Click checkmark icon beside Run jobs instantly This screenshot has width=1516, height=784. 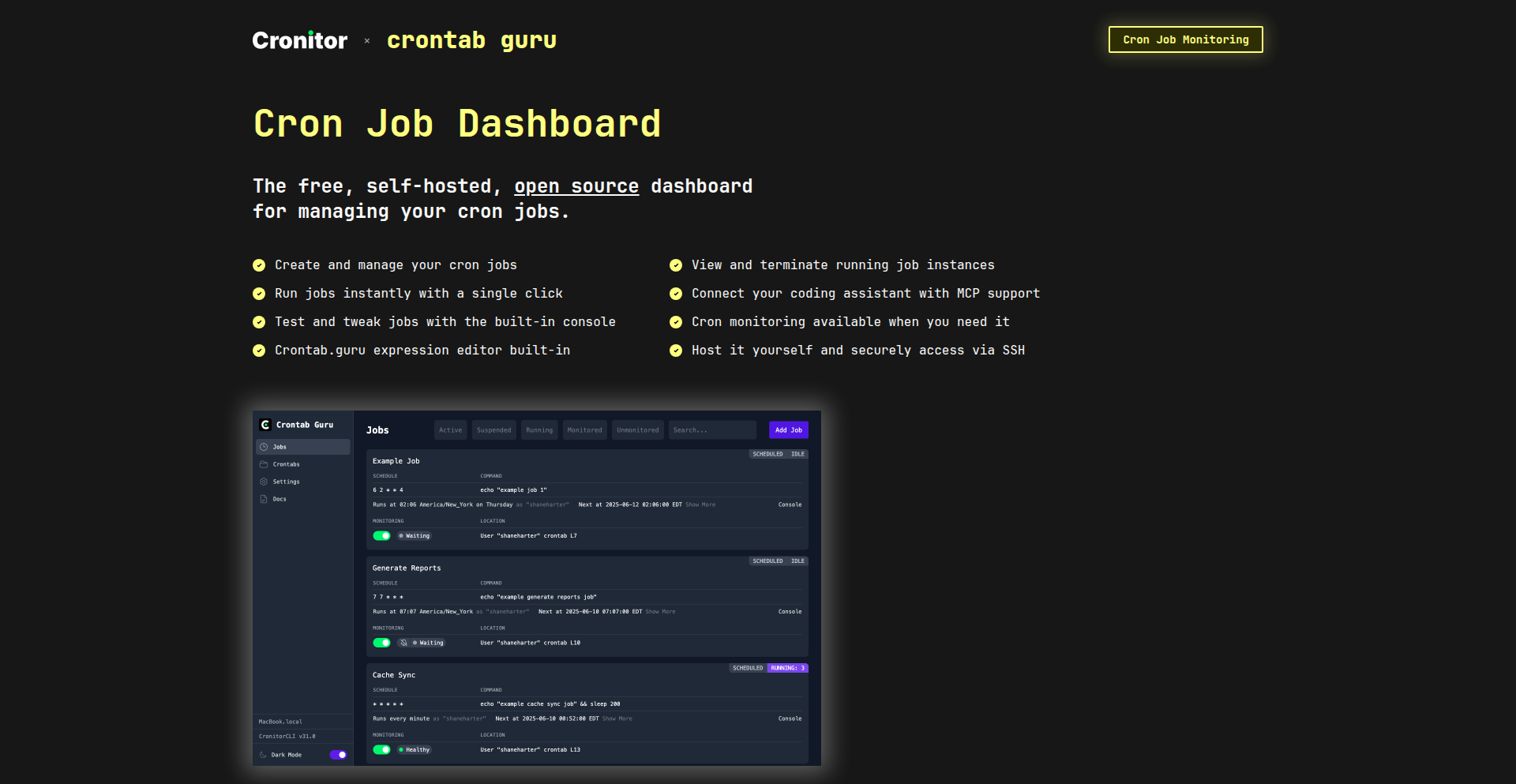coord(259,294)
